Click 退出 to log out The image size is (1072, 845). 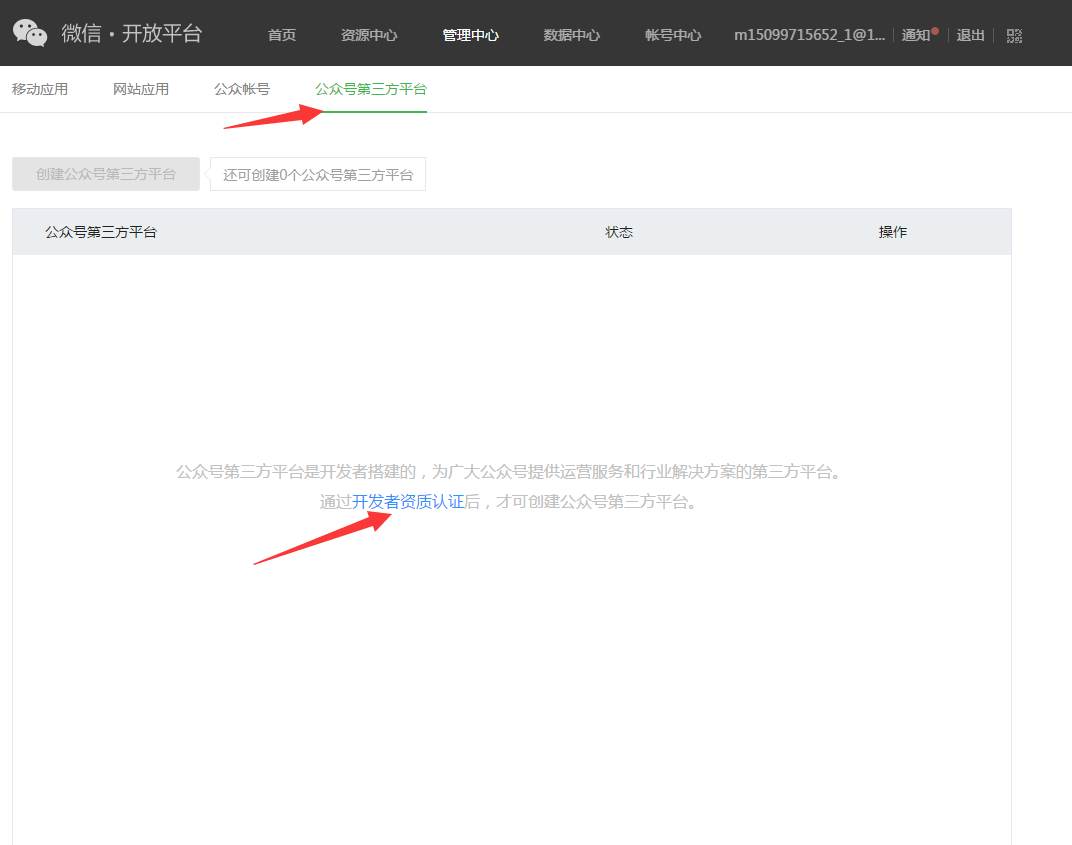pyautogui.click(x=970, y=35)
